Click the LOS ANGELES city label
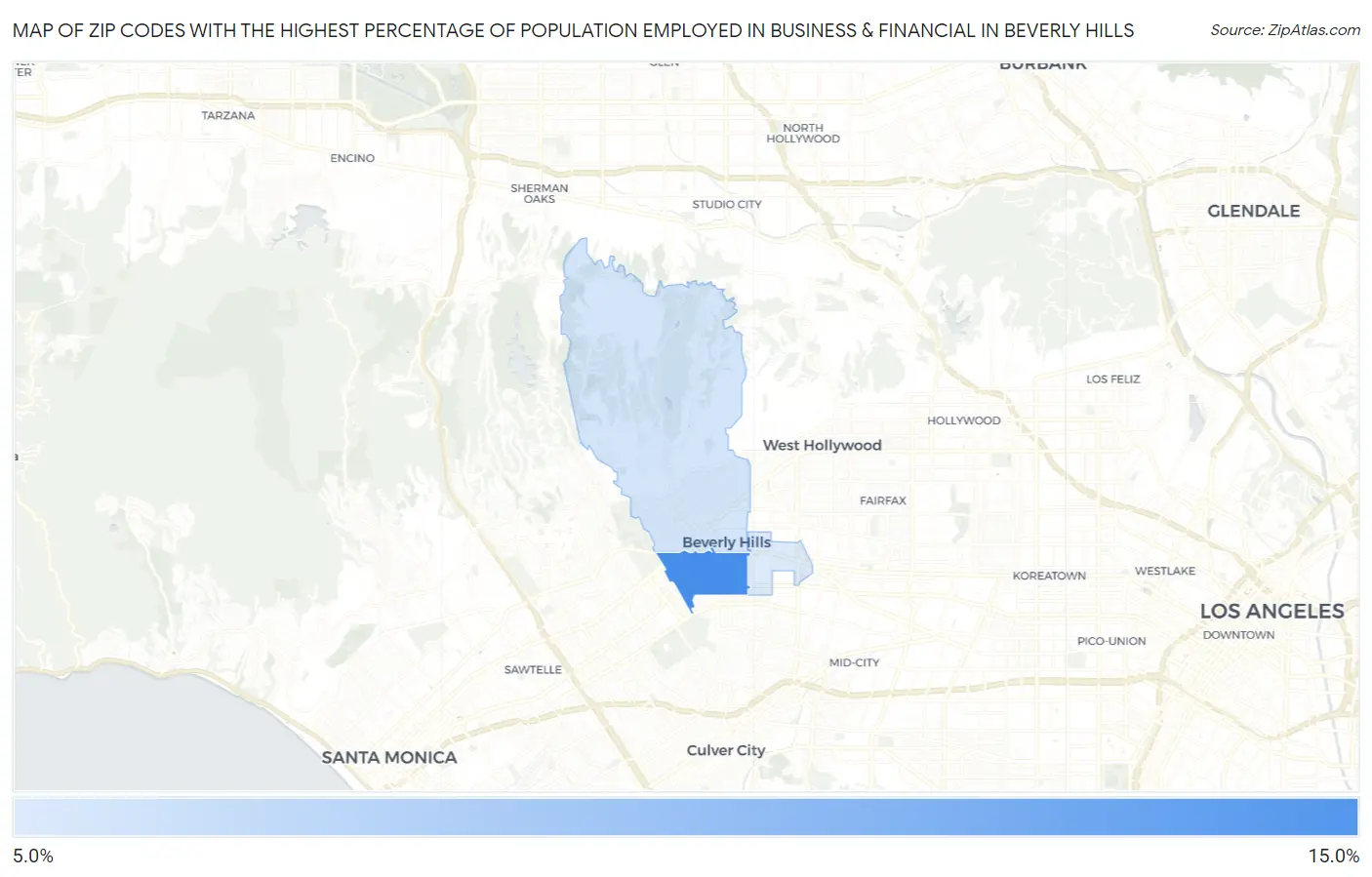The height and width of the screenshot is (877, 1372). point(1271,612)
